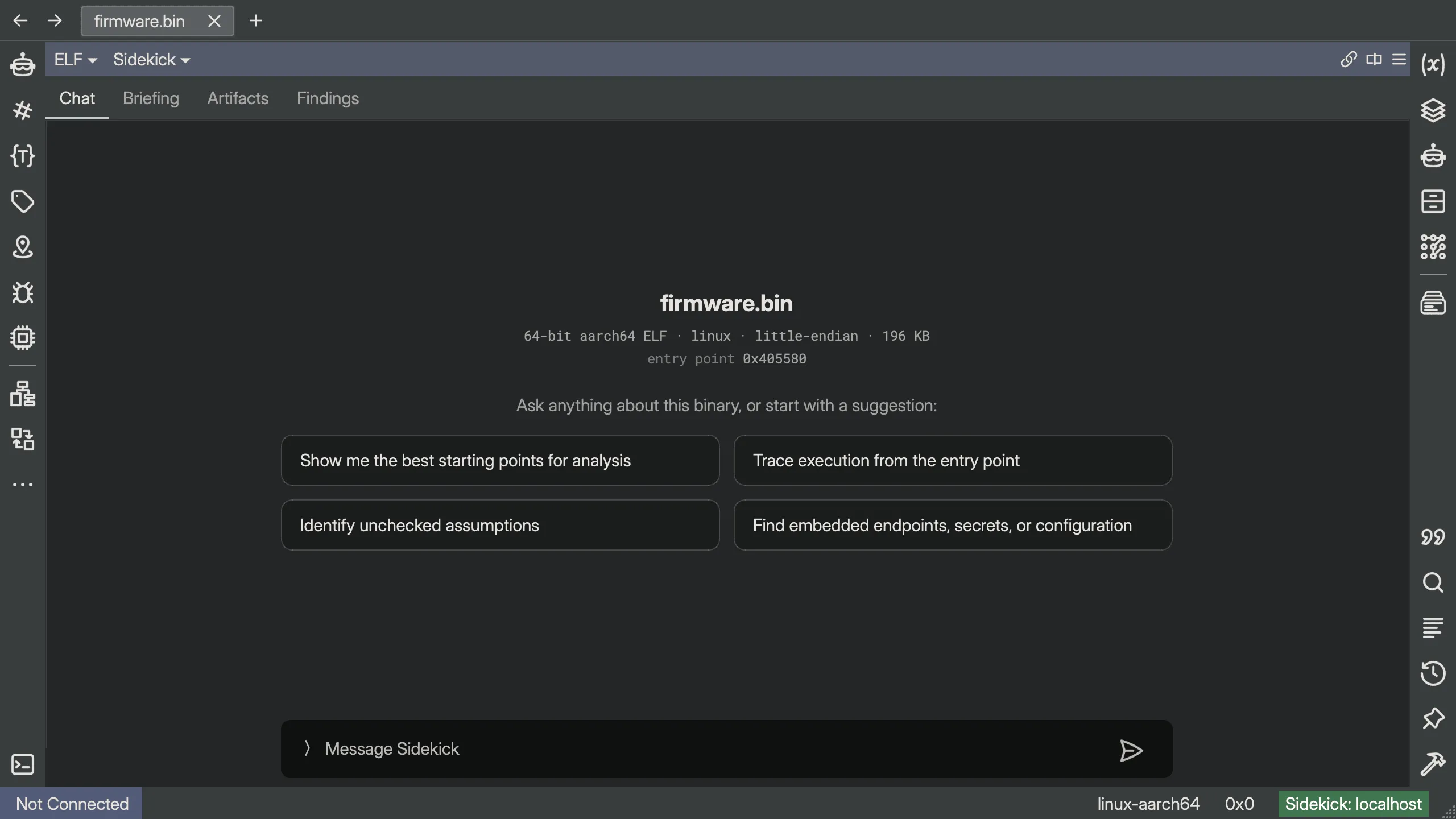Click 'Show me the best starting points for analysis'
Viewport: 1456px width, 819px height.
tap(500, 460)
